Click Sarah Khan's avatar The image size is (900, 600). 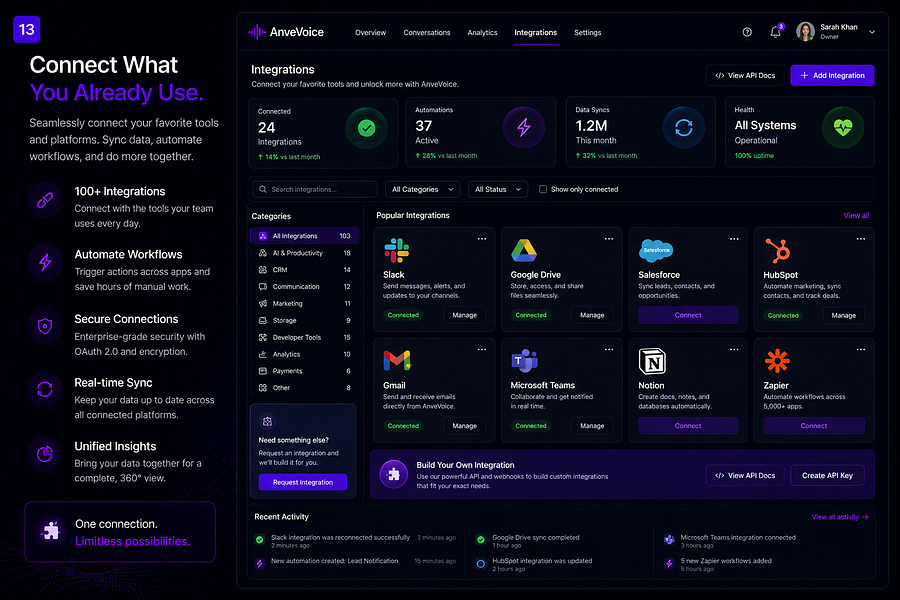coord(805,32)
